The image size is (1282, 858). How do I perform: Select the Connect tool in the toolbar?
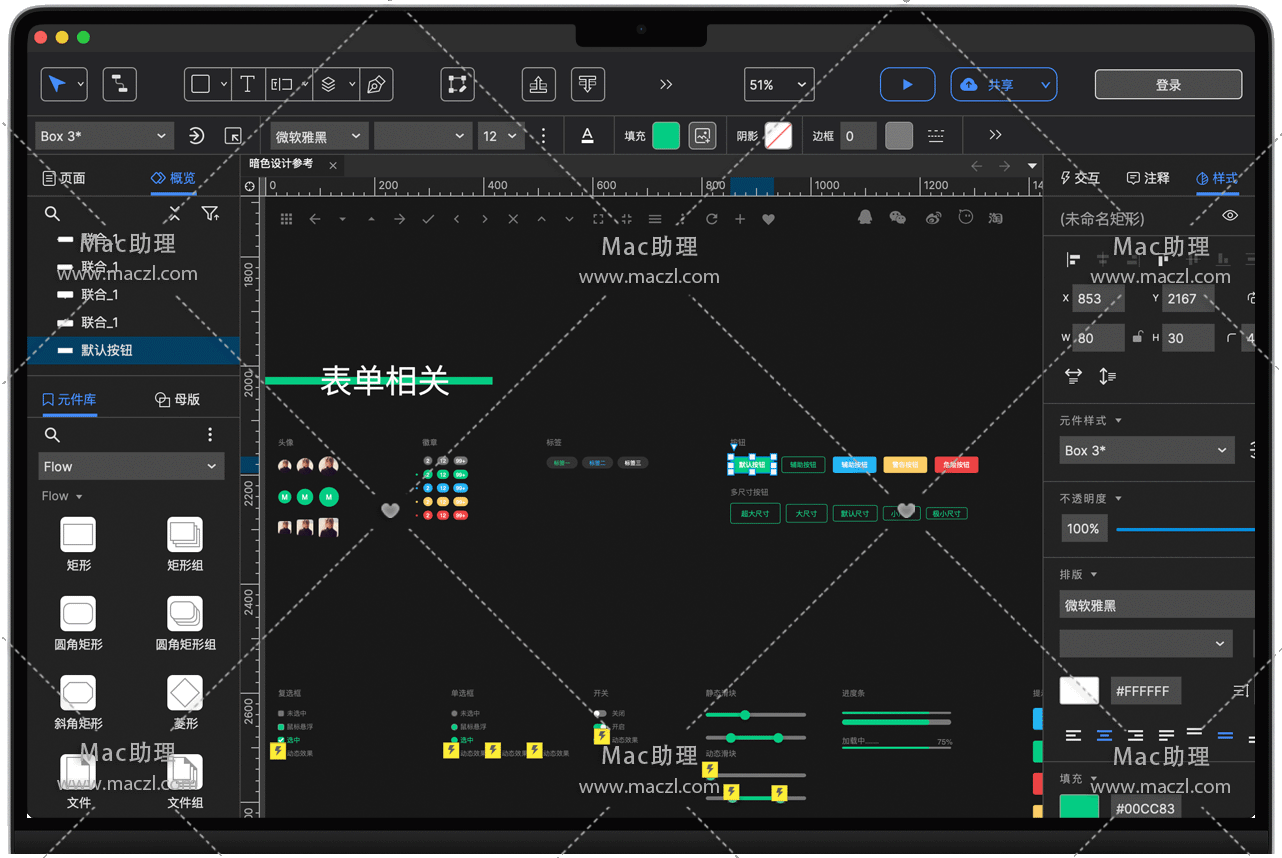(120, 85)
